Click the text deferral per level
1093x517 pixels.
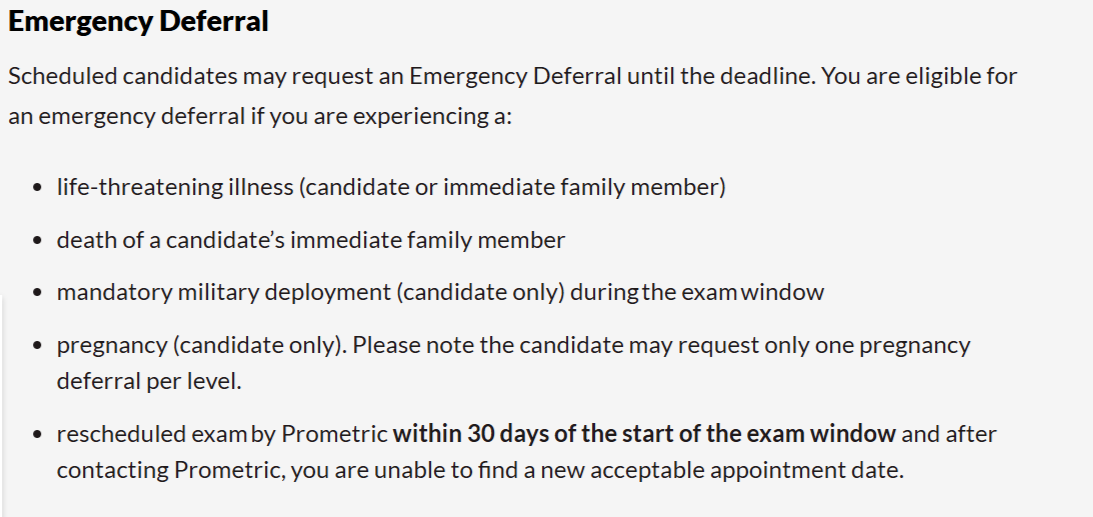149,382
